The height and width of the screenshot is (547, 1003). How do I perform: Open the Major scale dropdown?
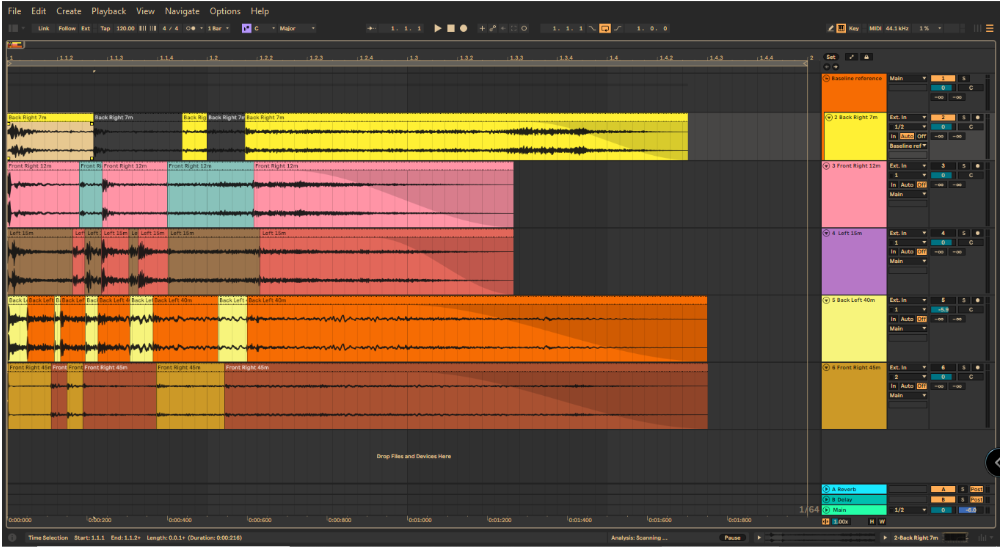pyautogui.click(x=292, y=28)
